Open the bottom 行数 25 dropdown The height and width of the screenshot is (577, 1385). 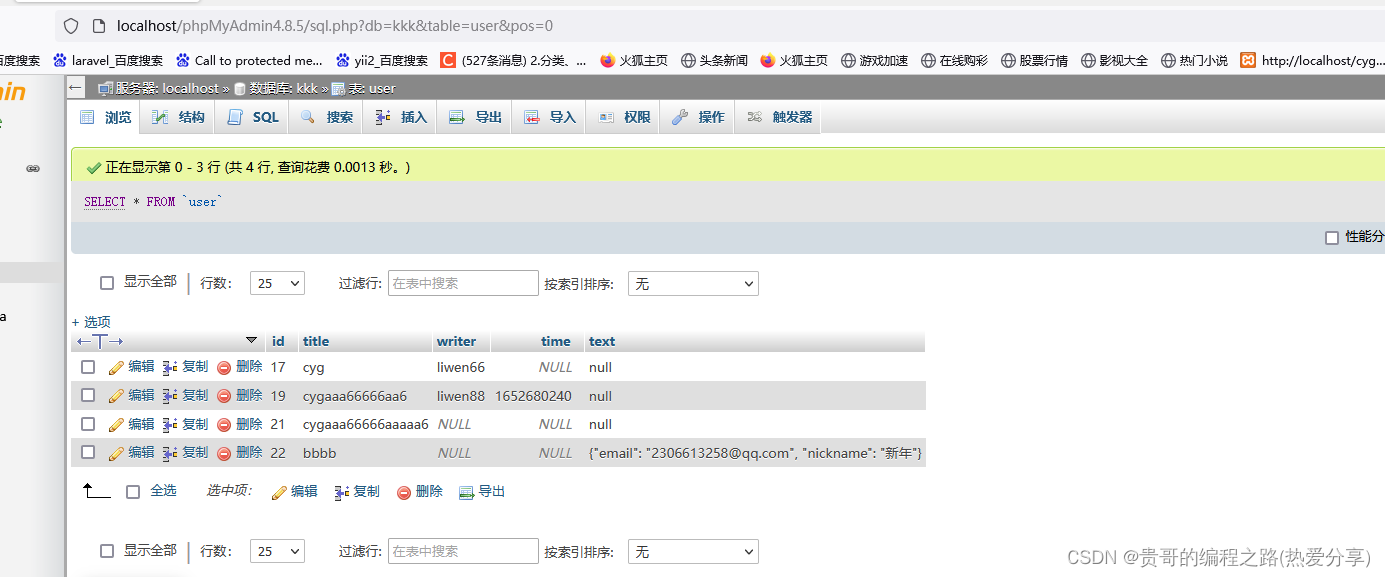pos(277,551)
